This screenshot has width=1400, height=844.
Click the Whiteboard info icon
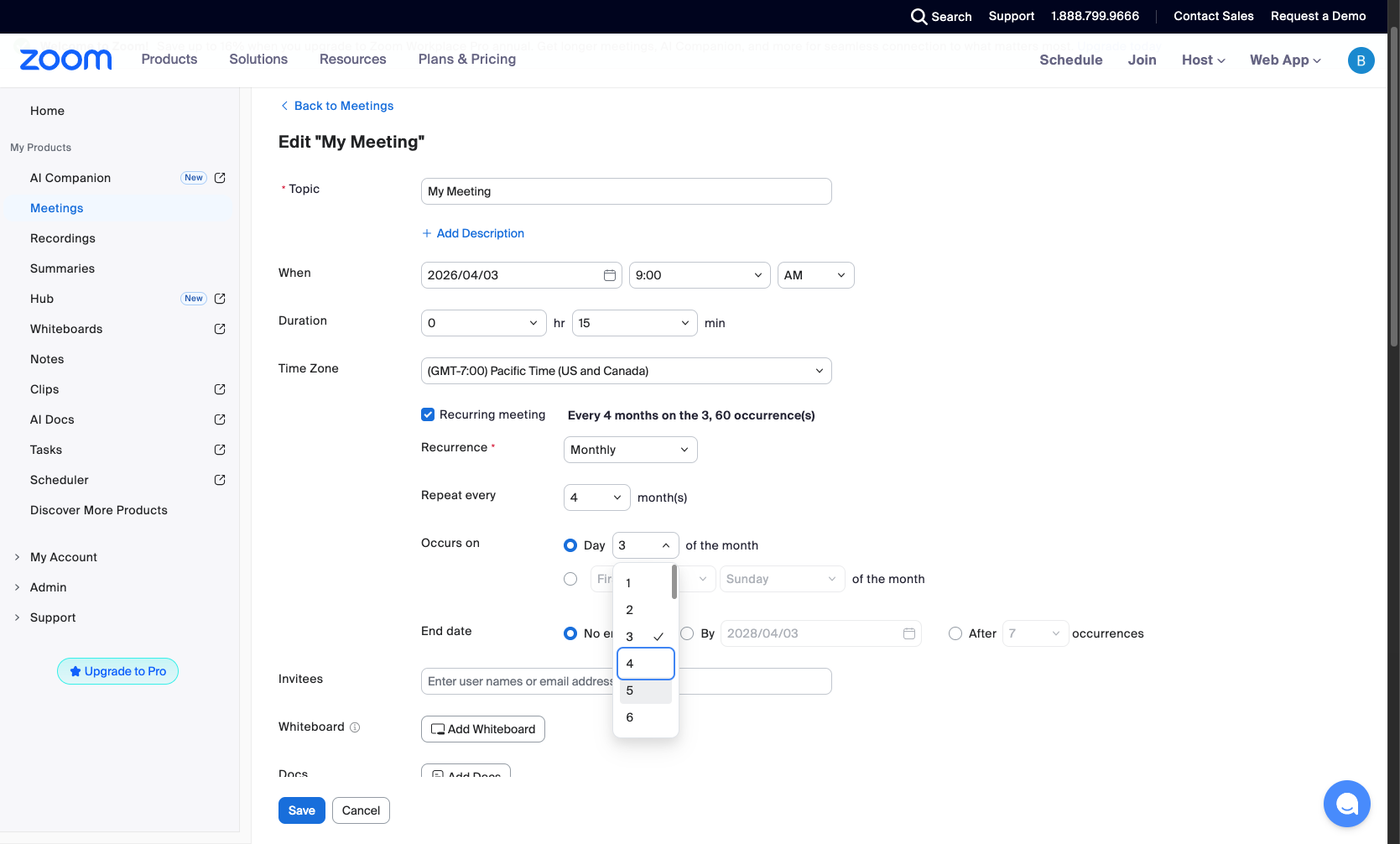pos(355,727)
